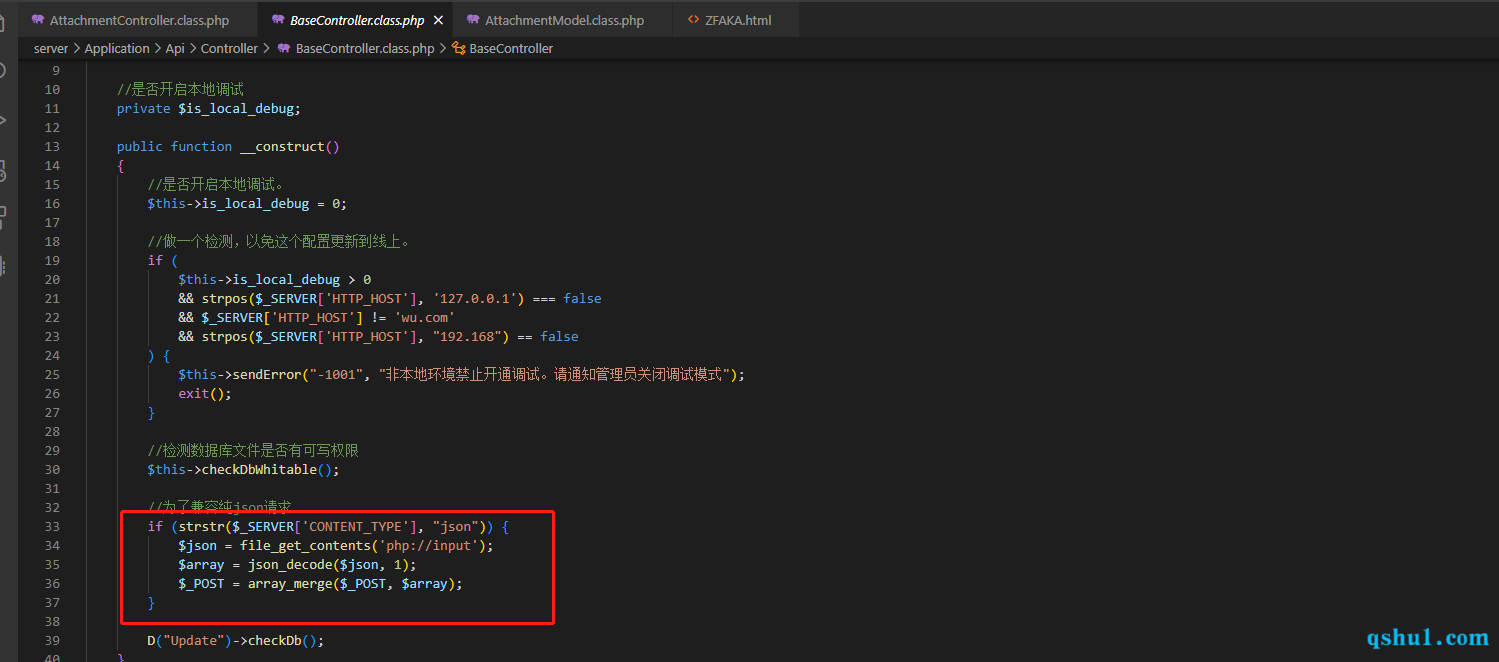Open the server breadcrumb folder
The height and width of the screenshot is (662, 1499).
pos(51,48)
